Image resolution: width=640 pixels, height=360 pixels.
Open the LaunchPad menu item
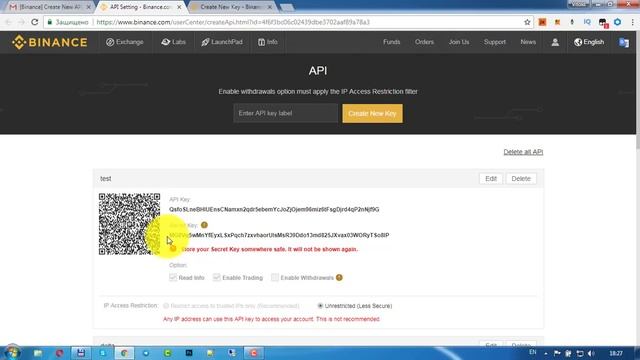222,42
